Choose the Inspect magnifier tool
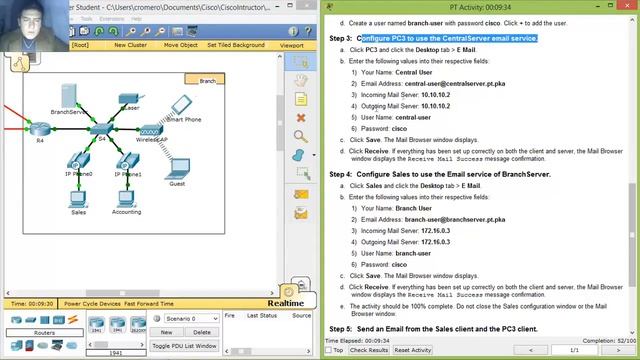The image size is (640, 360). click(301, 136)
